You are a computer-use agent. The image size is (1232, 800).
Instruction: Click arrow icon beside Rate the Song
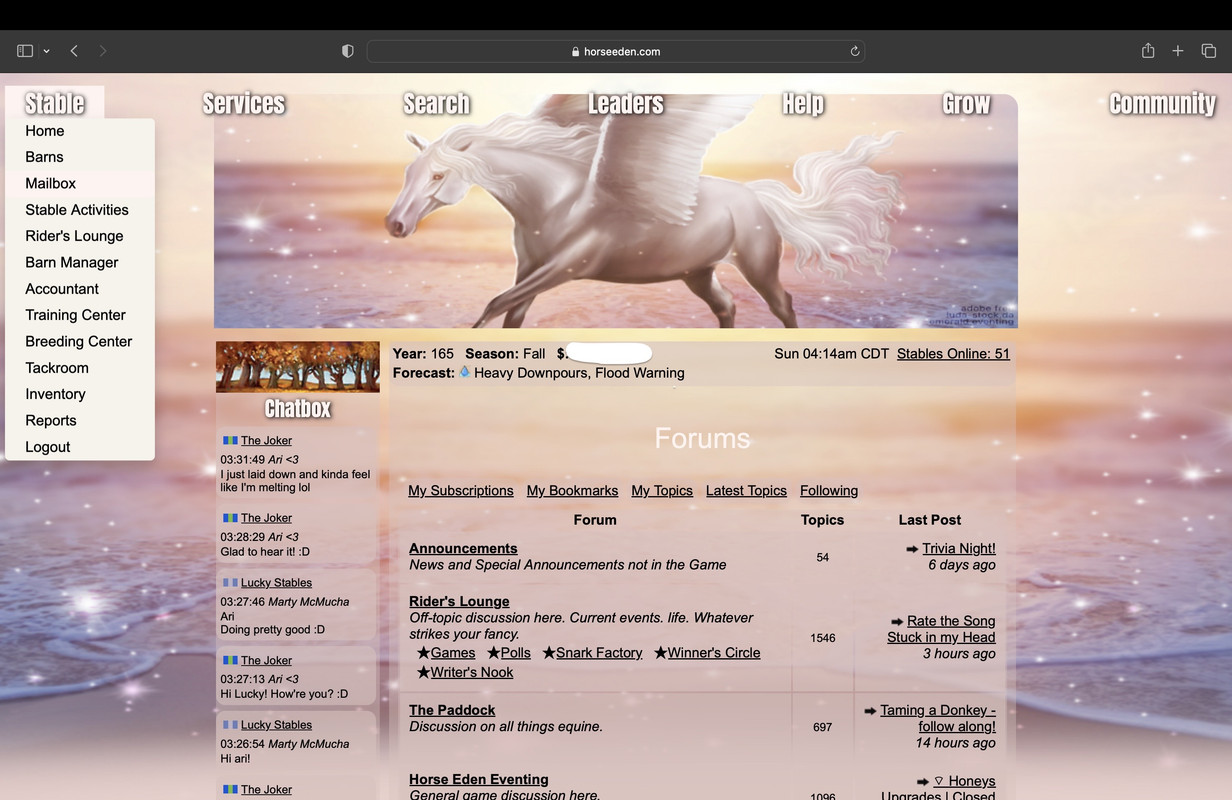coord(897,622)
